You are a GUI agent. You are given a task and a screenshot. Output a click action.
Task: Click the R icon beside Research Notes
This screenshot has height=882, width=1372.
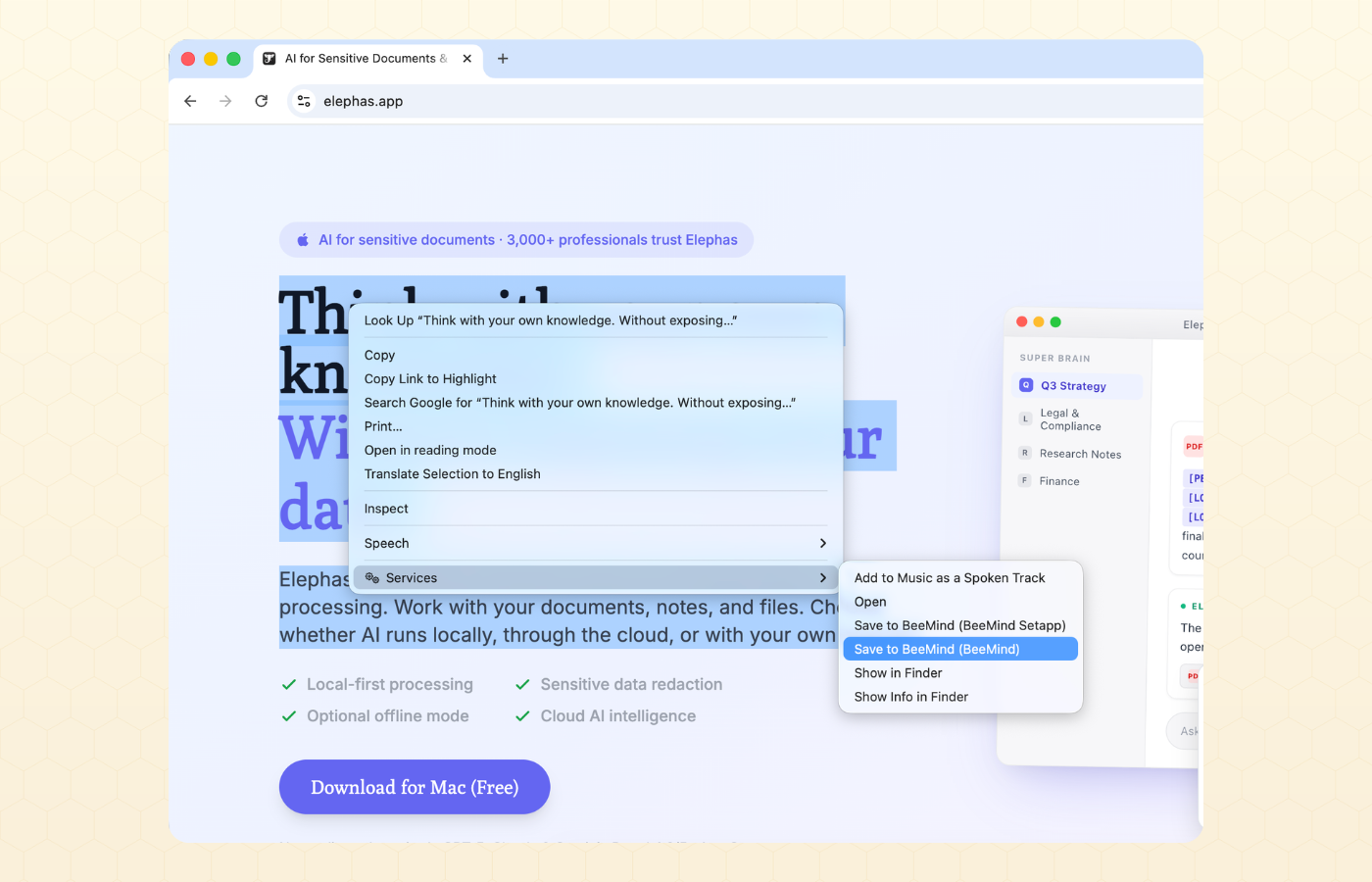coord(1025,453)
